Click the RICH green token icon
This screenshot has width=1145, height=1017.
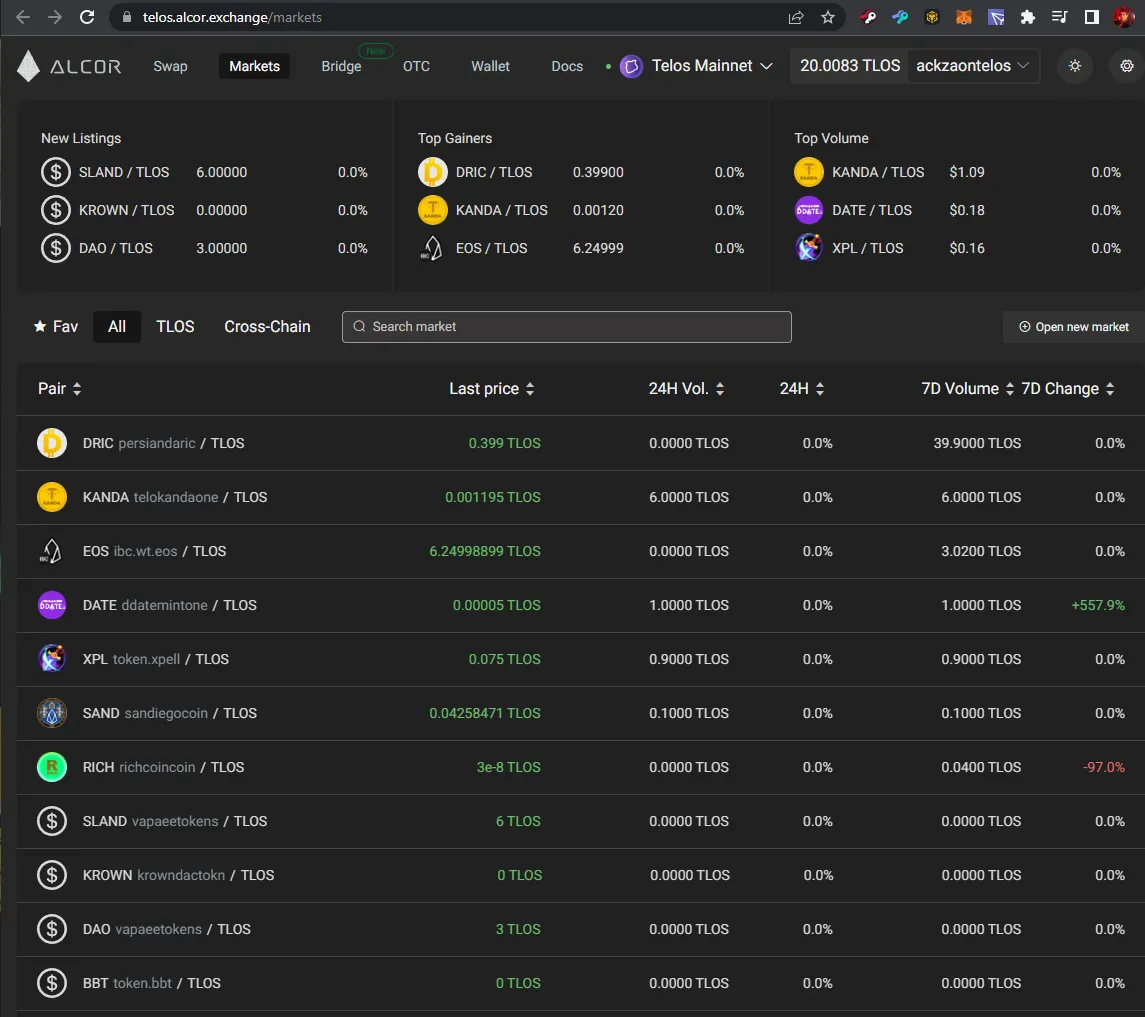tap(52, 767)
